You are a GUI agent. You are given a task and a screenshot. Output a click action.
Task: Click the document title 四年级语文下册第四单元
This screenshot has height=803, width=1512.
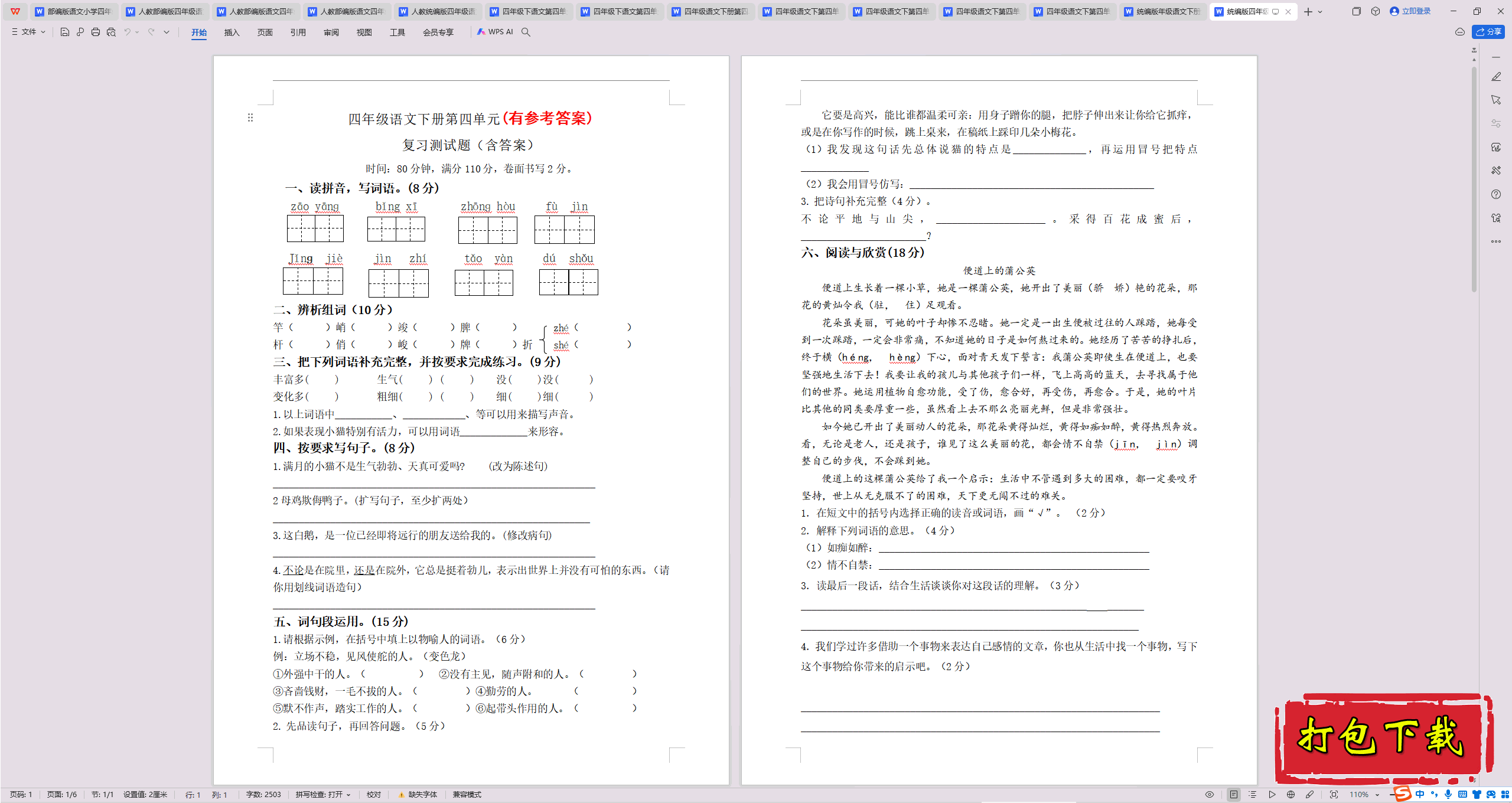pyautogui.click(x=424, y=119)
